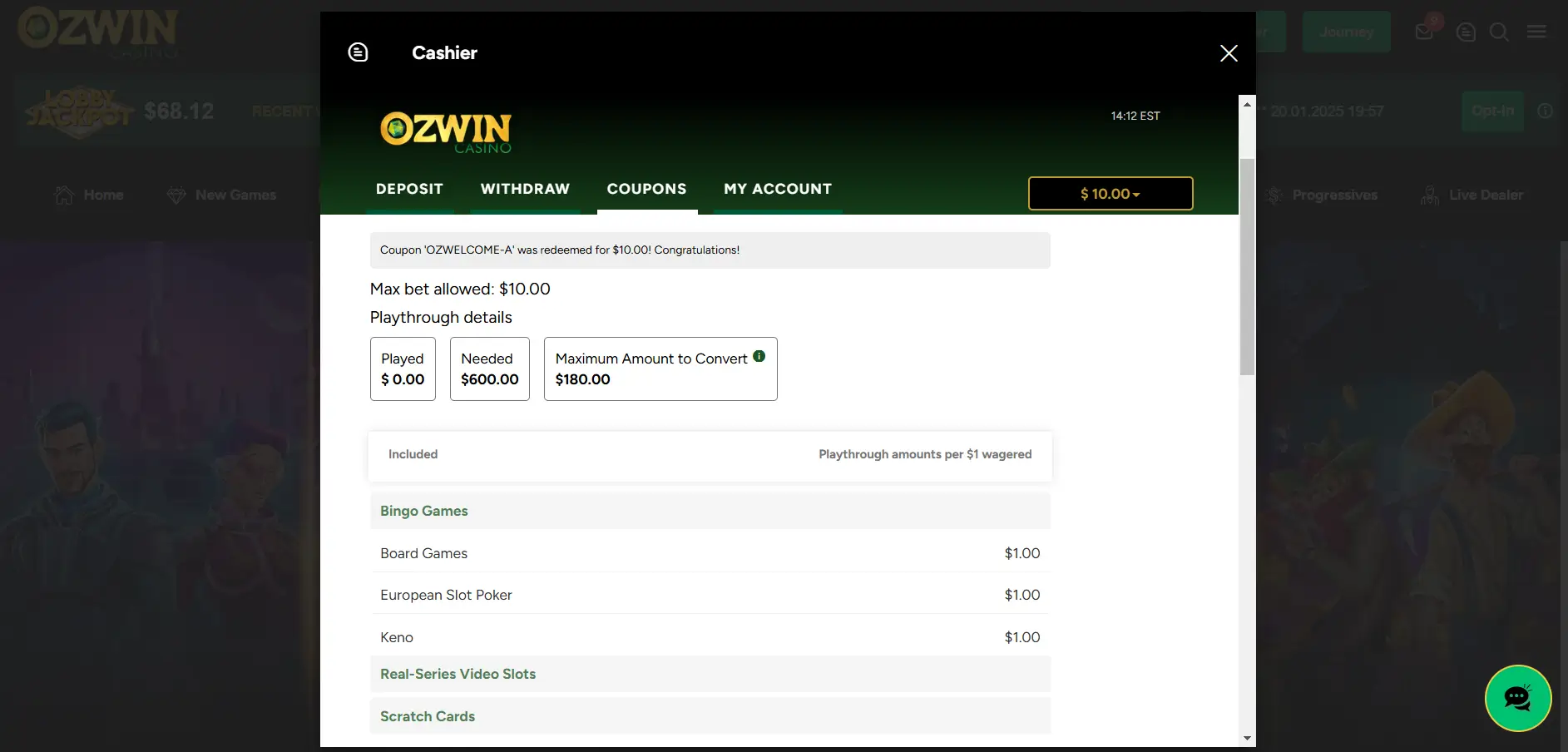Open the My Account tab
1568x752 pixels.
778,189
